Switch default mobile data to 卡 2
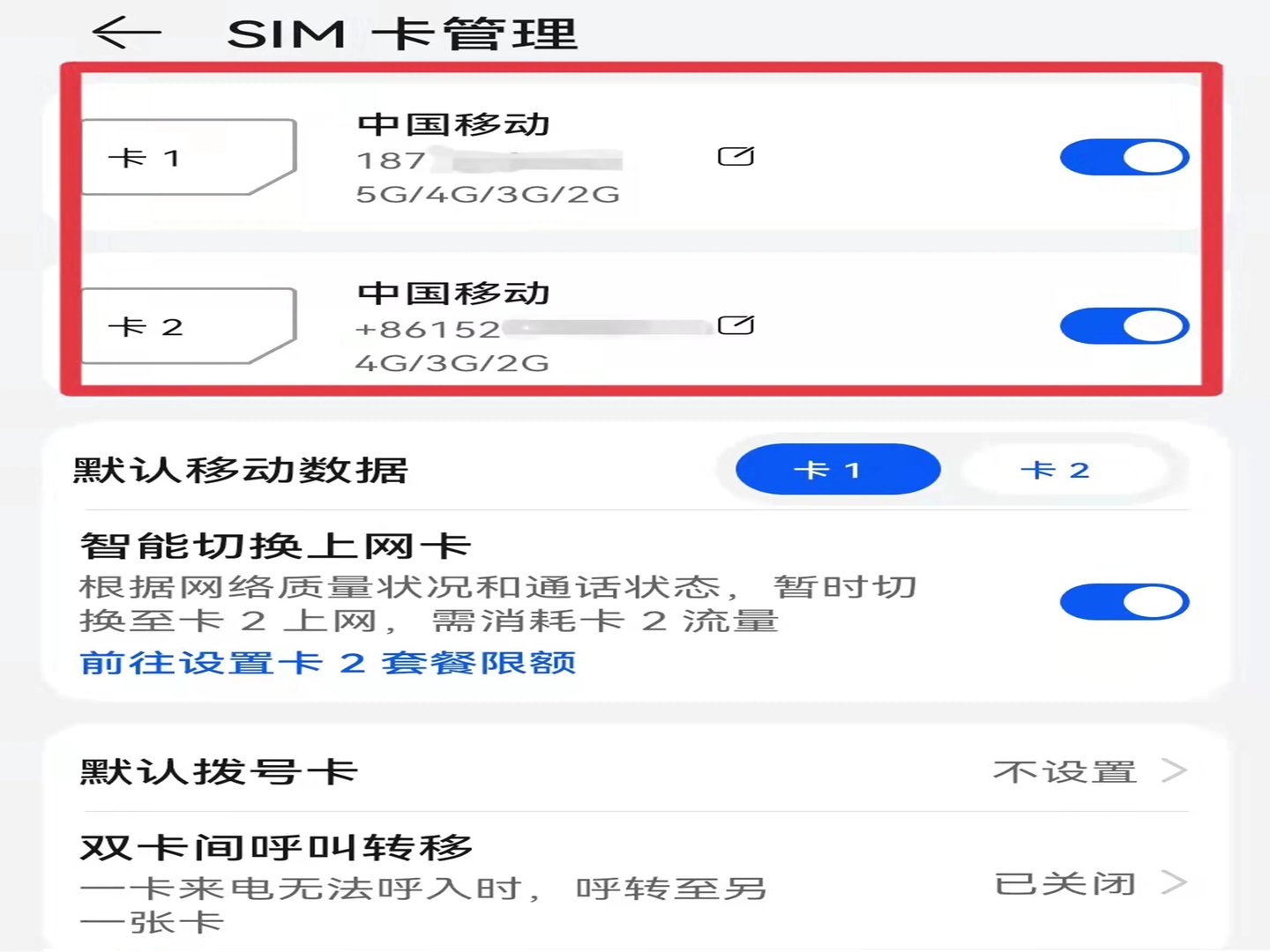Image resolution: width=1270 pixels, height=952 pixels. (1057, 469)
